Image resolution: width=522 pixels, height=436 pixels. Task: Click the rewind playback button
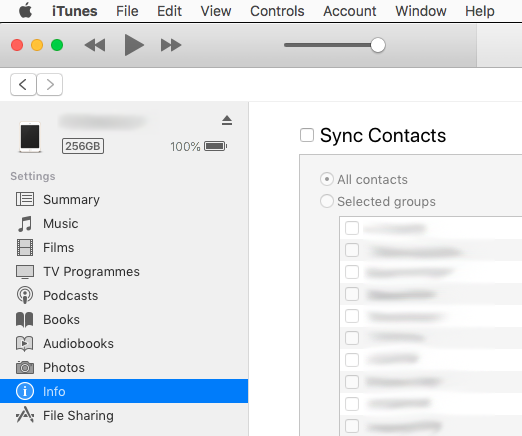click(x=95, y=45)
